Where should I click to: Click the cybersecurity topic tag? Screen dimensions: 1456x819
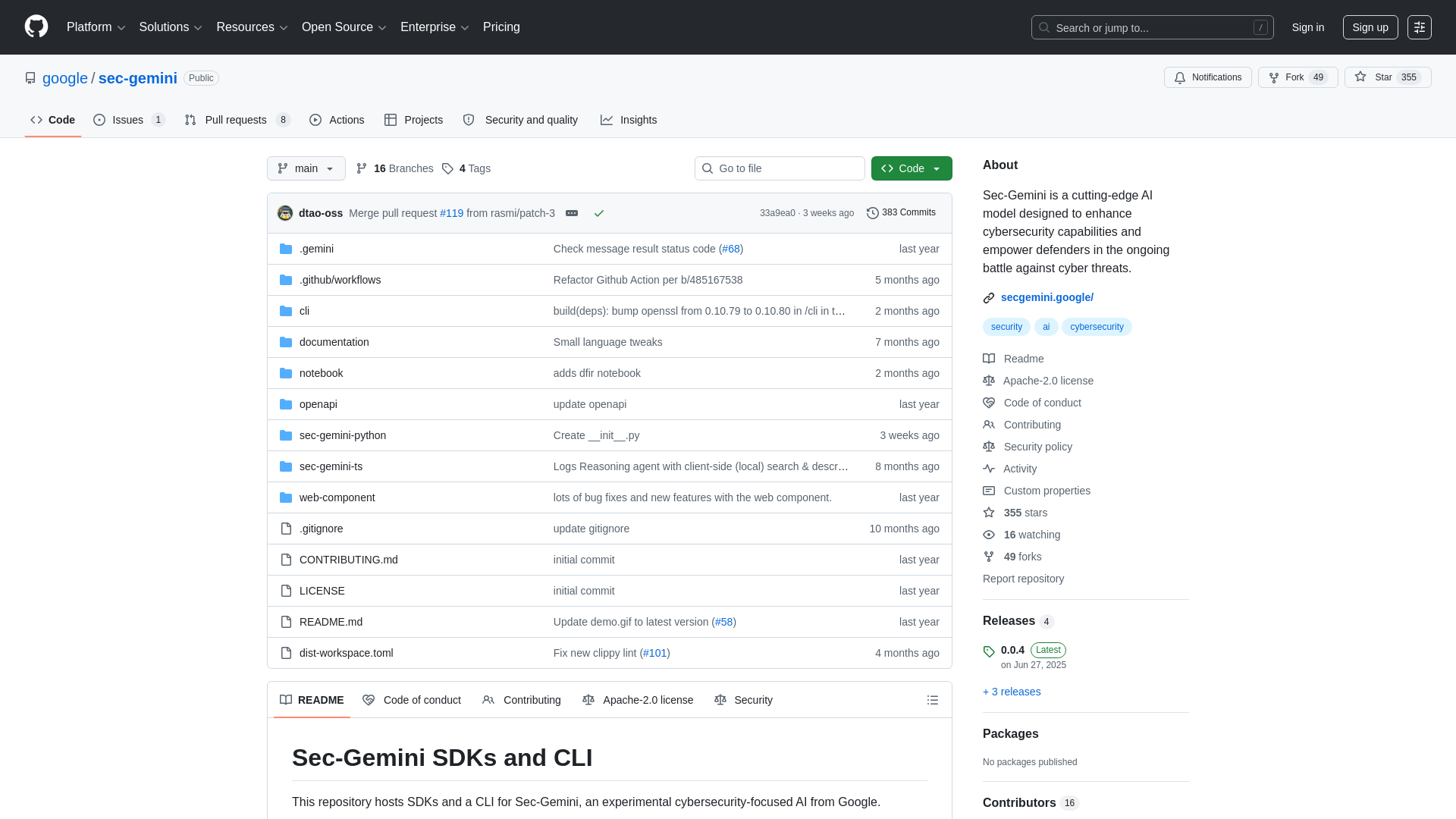1097,327
